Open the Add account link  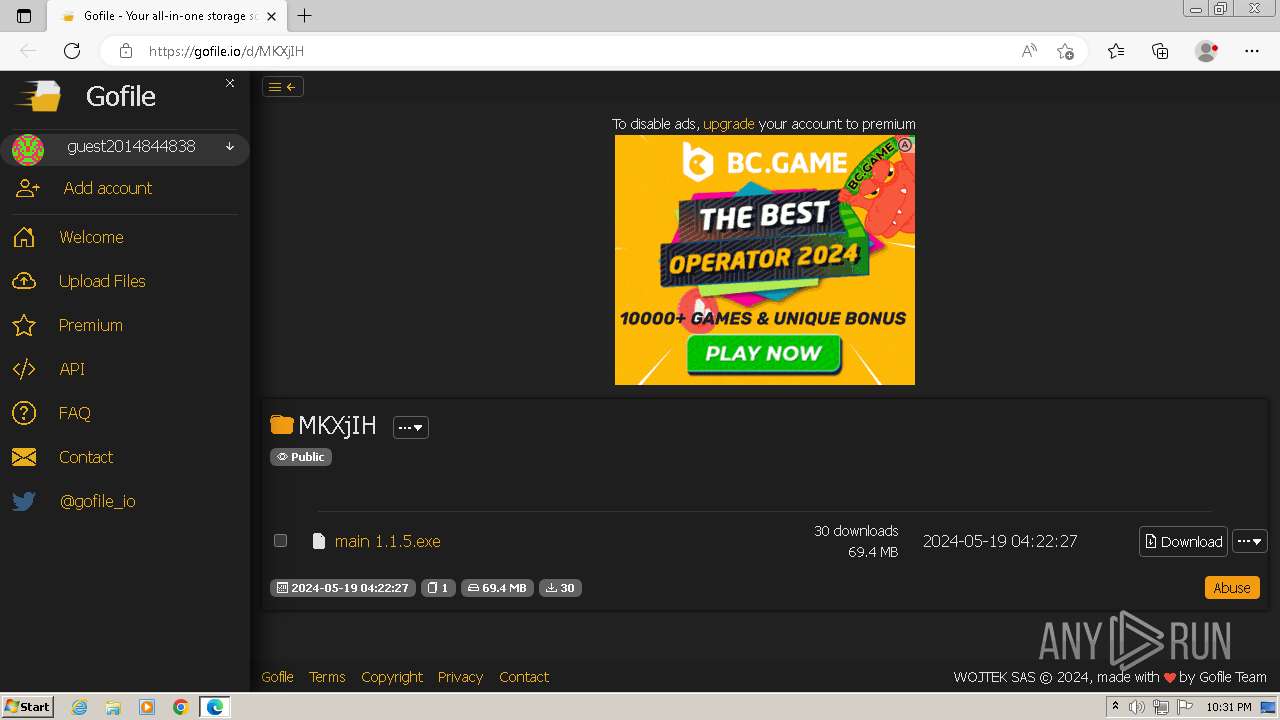[x=108, y=188]
